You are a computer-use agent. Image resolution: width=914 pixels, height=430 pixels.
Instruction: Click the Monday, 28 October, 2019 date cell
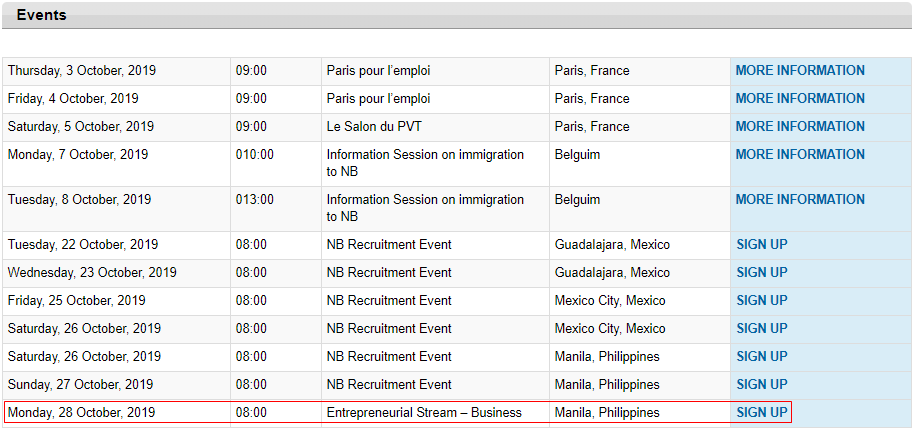point(82,413)
